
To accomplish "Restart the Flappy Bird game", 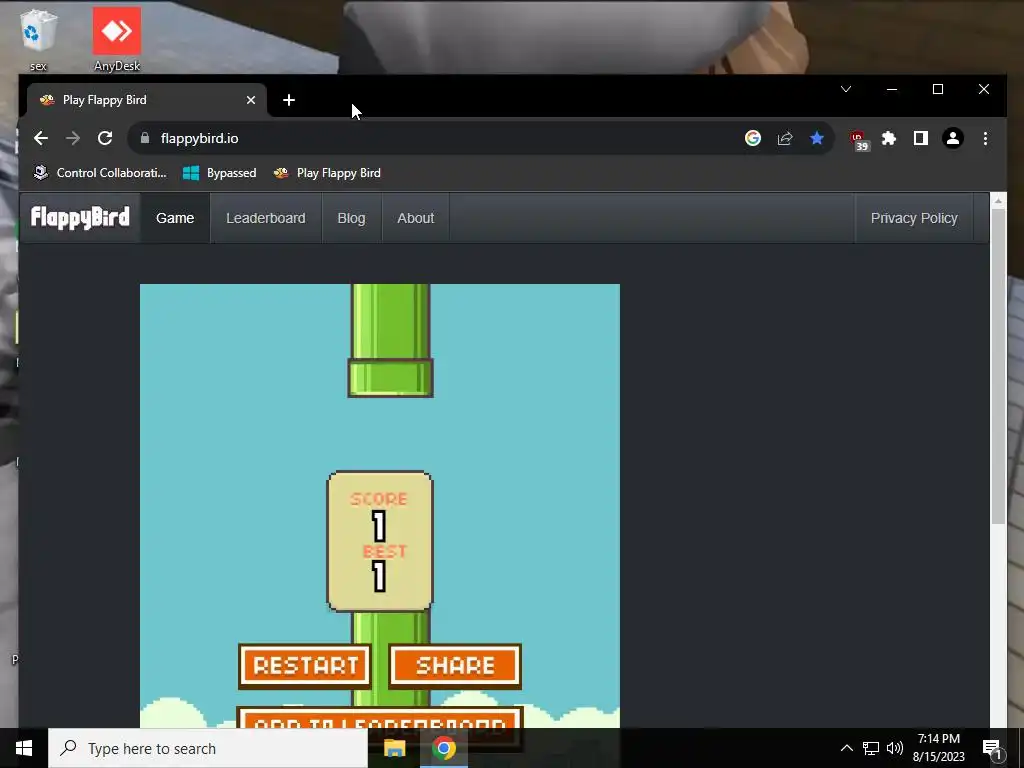I will click(x=306, y=666).
